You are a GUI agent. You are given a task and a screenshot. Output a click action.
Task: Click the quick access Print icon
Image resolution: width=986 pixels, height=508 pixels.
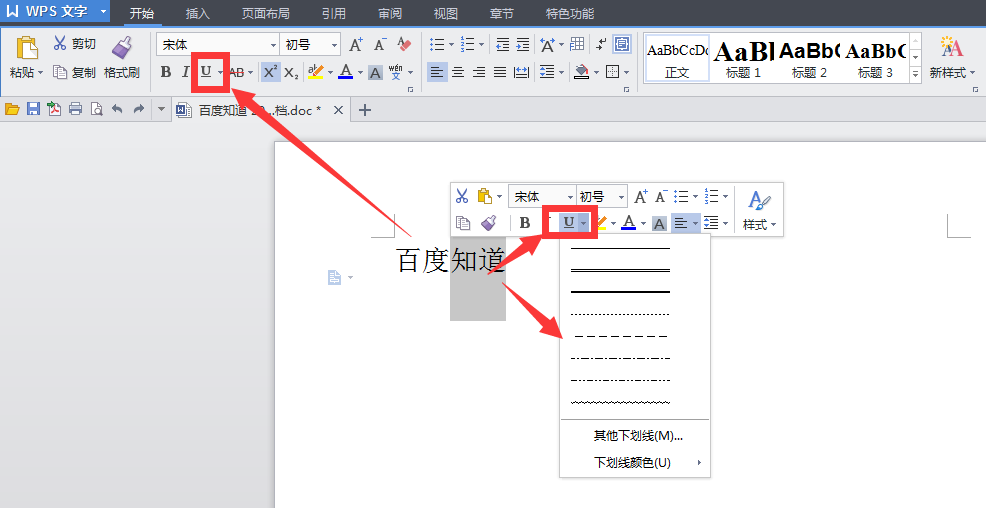[75, 109]
